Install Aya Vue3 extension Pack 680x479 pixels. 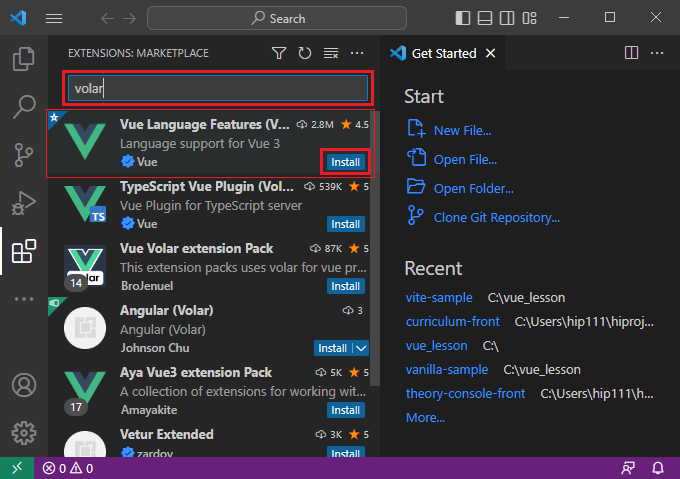tap(345, 410)
